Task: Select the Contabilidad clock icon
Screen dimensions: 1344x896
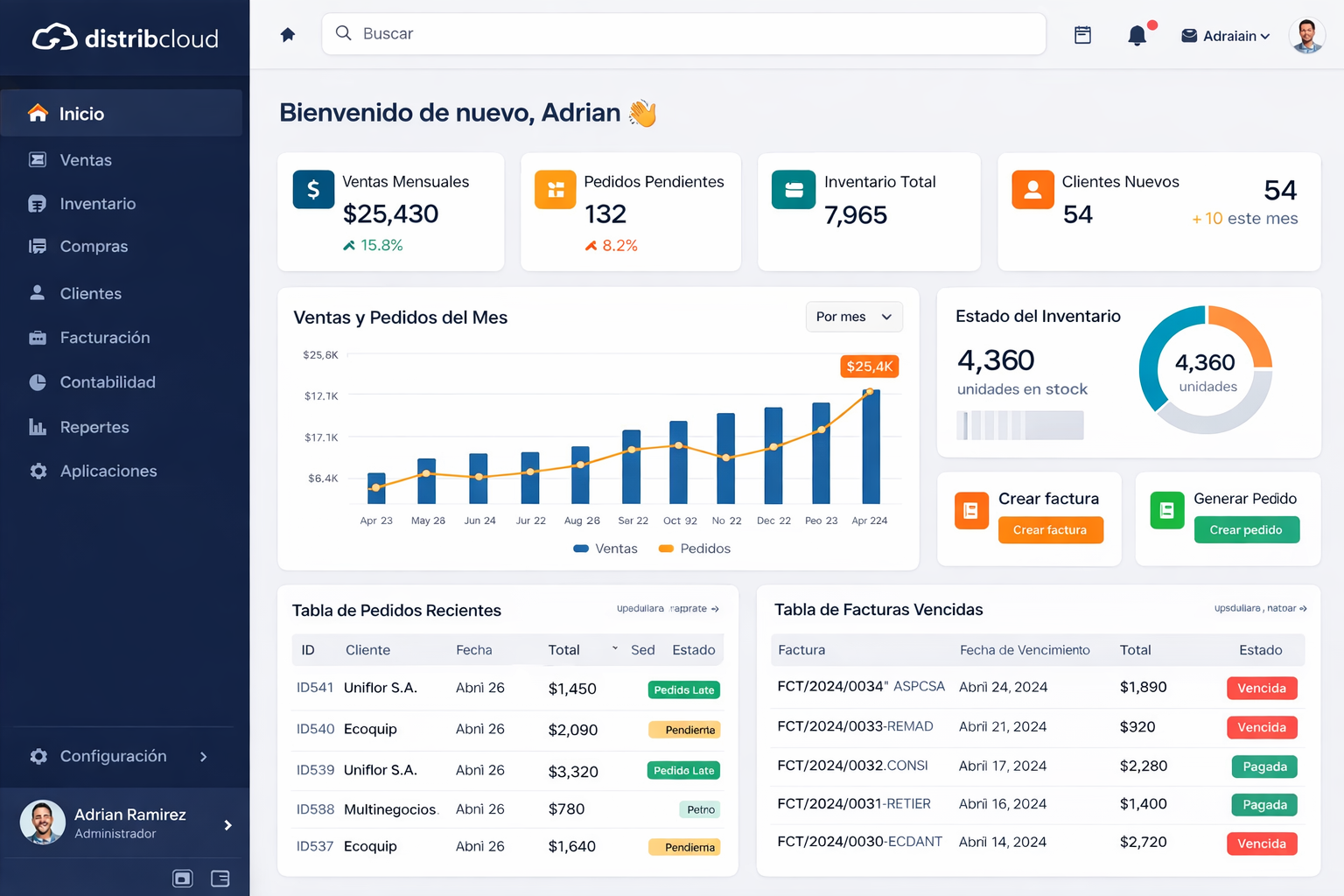Action: (x=38, y=381)
